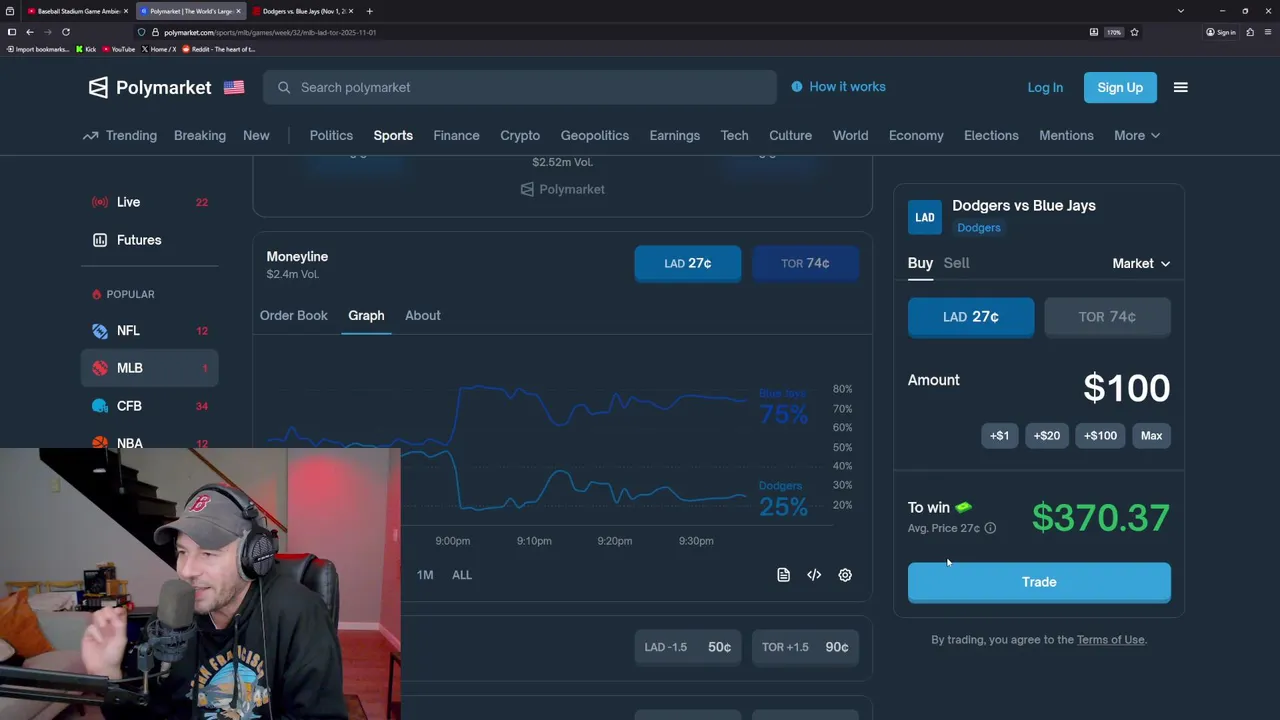Select TOR 74¢ in the trade panel
Viewport: 1280px width, 720px height.
pyautogui.click(x=1107, y=317)
